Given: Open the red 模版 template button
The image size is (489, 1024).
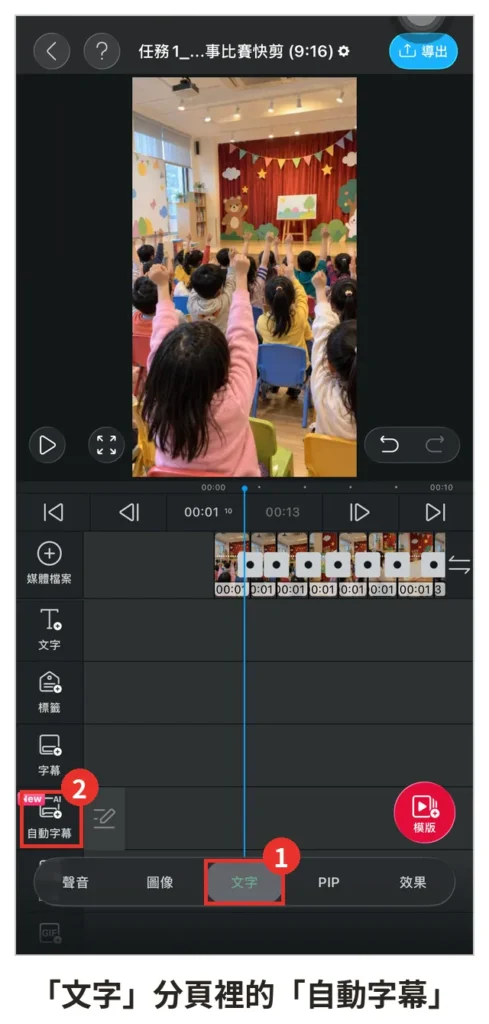Looking at the screenshot, I should [x=424, y=812].
